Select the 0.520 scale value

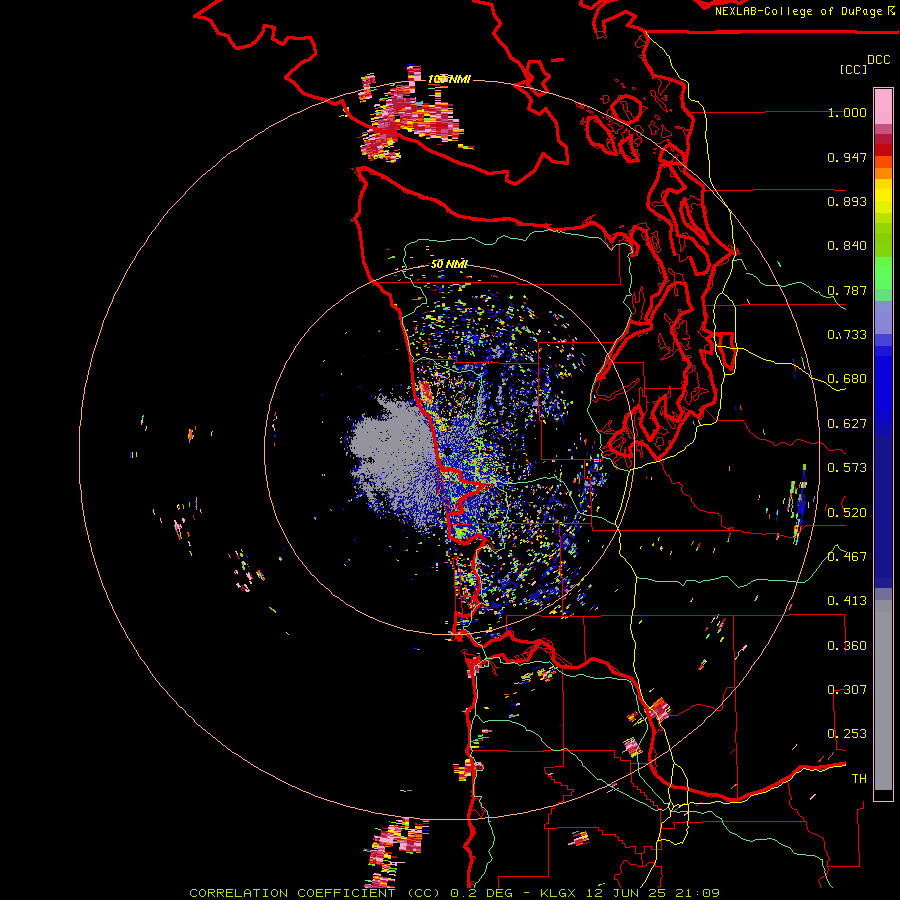click(x=847, y=513)
